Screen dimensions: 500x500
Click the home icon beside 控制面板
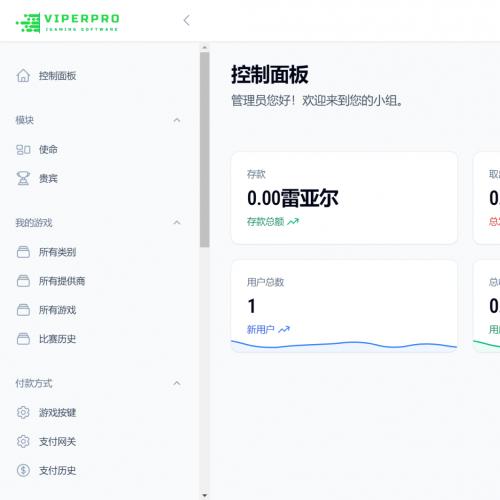pyautogui.click(x=23, y=76)
